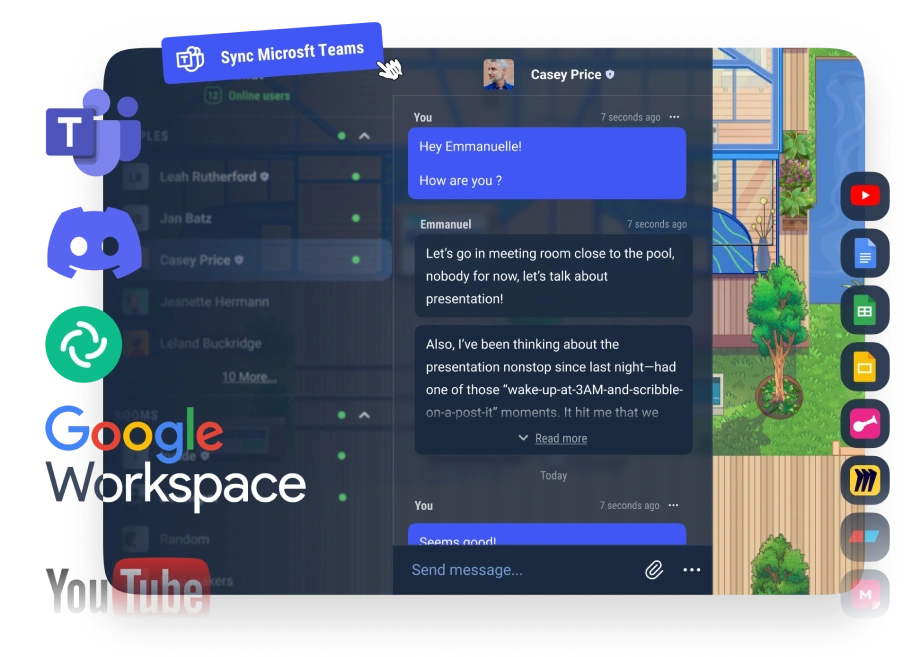Click Casey Price's avatar in the chat header
Screen dimensions: 920x657
click(499, 74)
